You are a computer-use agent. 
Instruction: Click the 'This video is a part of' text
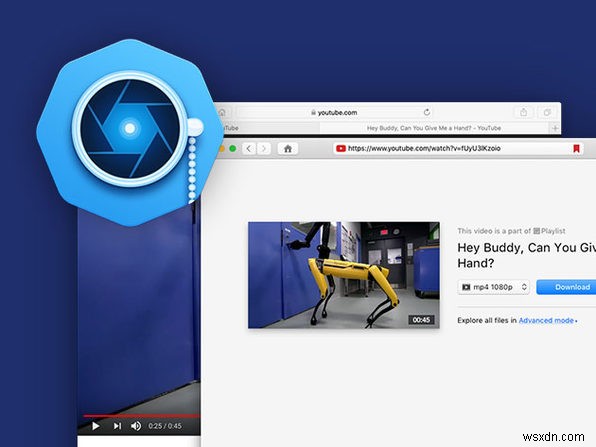tap(494, 231)
